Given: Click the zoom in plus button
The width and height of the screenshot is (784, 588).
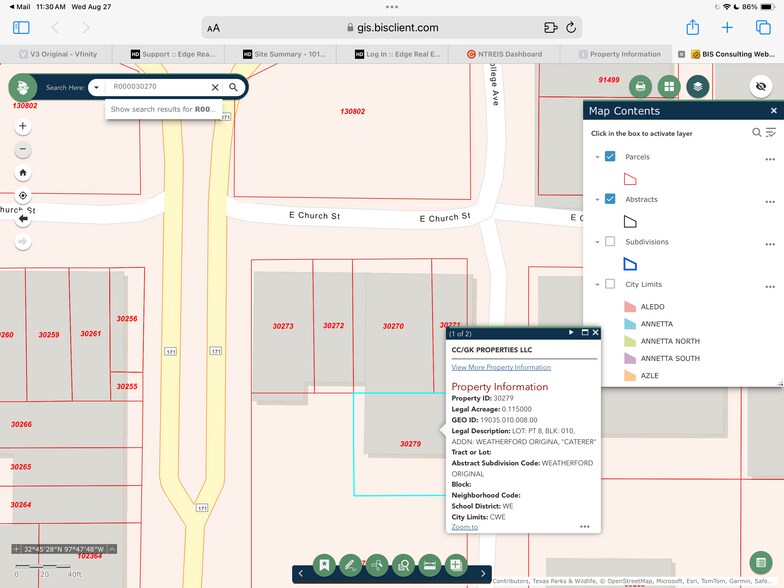Looking at the screenshot, I should point(23,127).
